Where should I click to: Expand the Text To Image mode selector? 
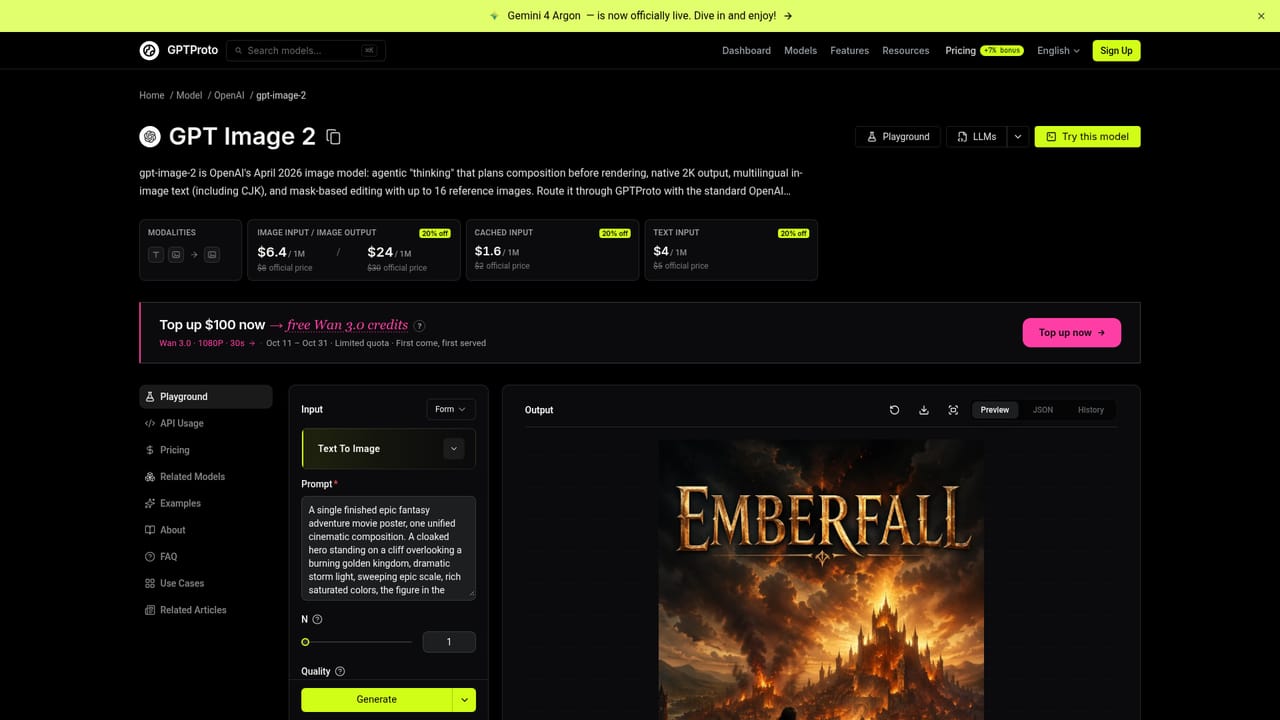[454, 449]
